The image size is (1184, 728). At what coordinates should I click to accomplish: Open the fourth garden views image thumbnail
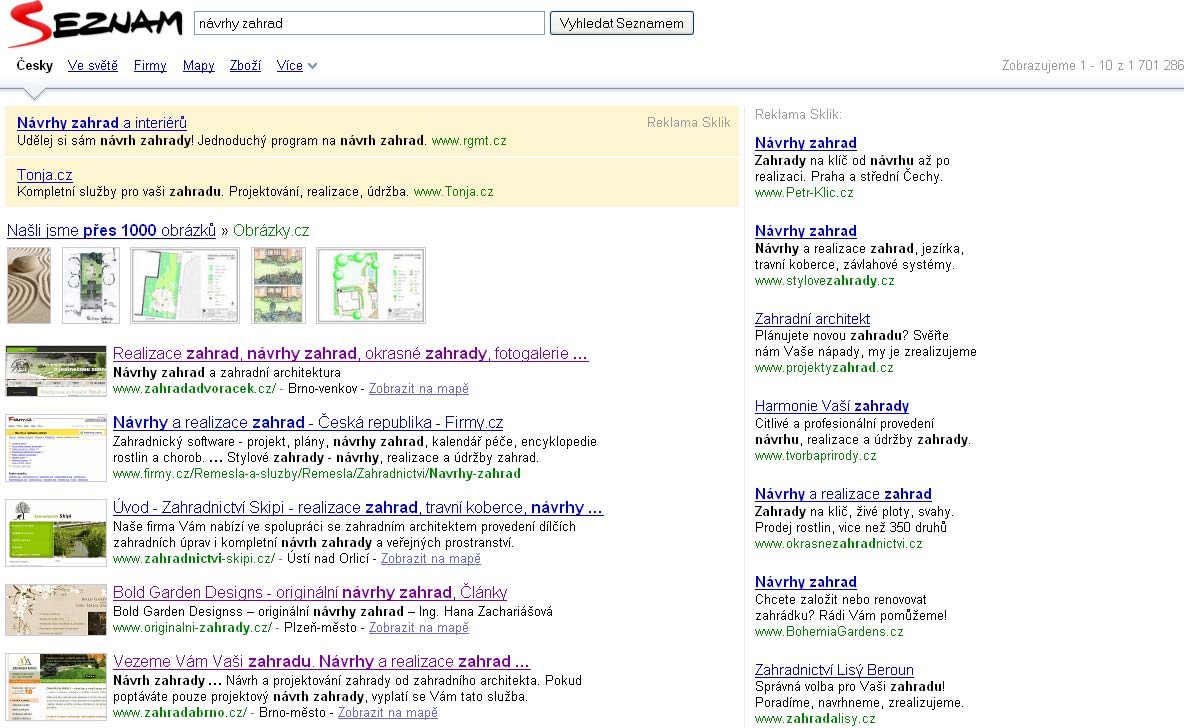279,285
